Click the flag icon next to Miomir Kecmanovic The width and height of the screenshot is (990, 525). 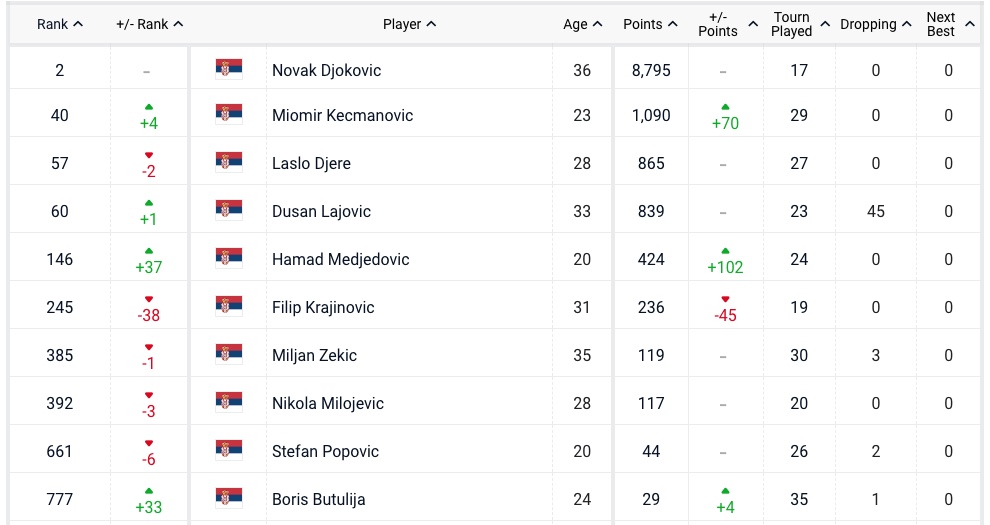228,114
